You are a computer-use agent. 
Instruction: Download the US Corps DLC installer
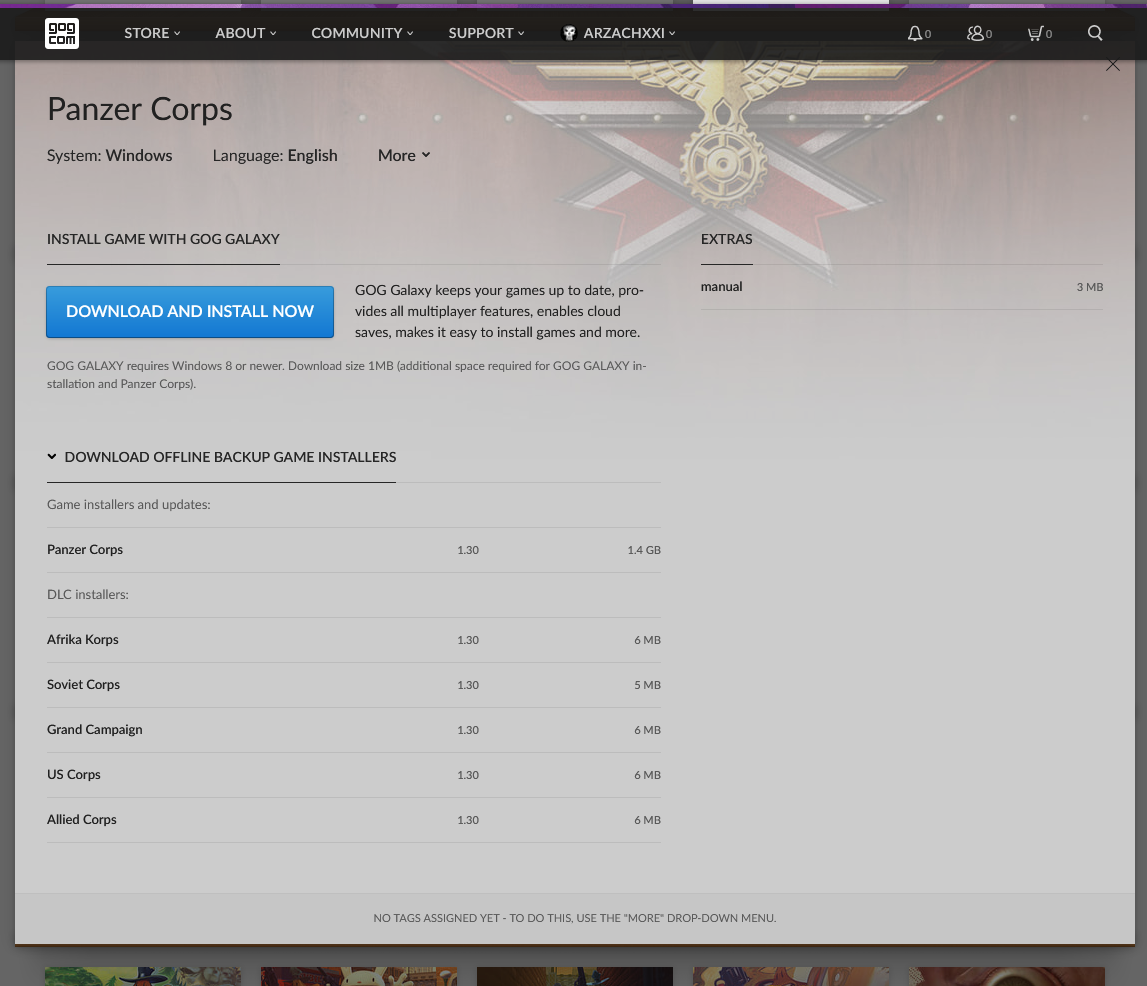click(353, 775)
